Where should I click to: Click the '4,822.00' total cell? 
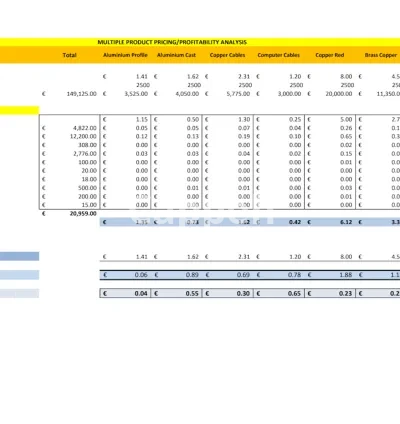click(x=85, y=128)
